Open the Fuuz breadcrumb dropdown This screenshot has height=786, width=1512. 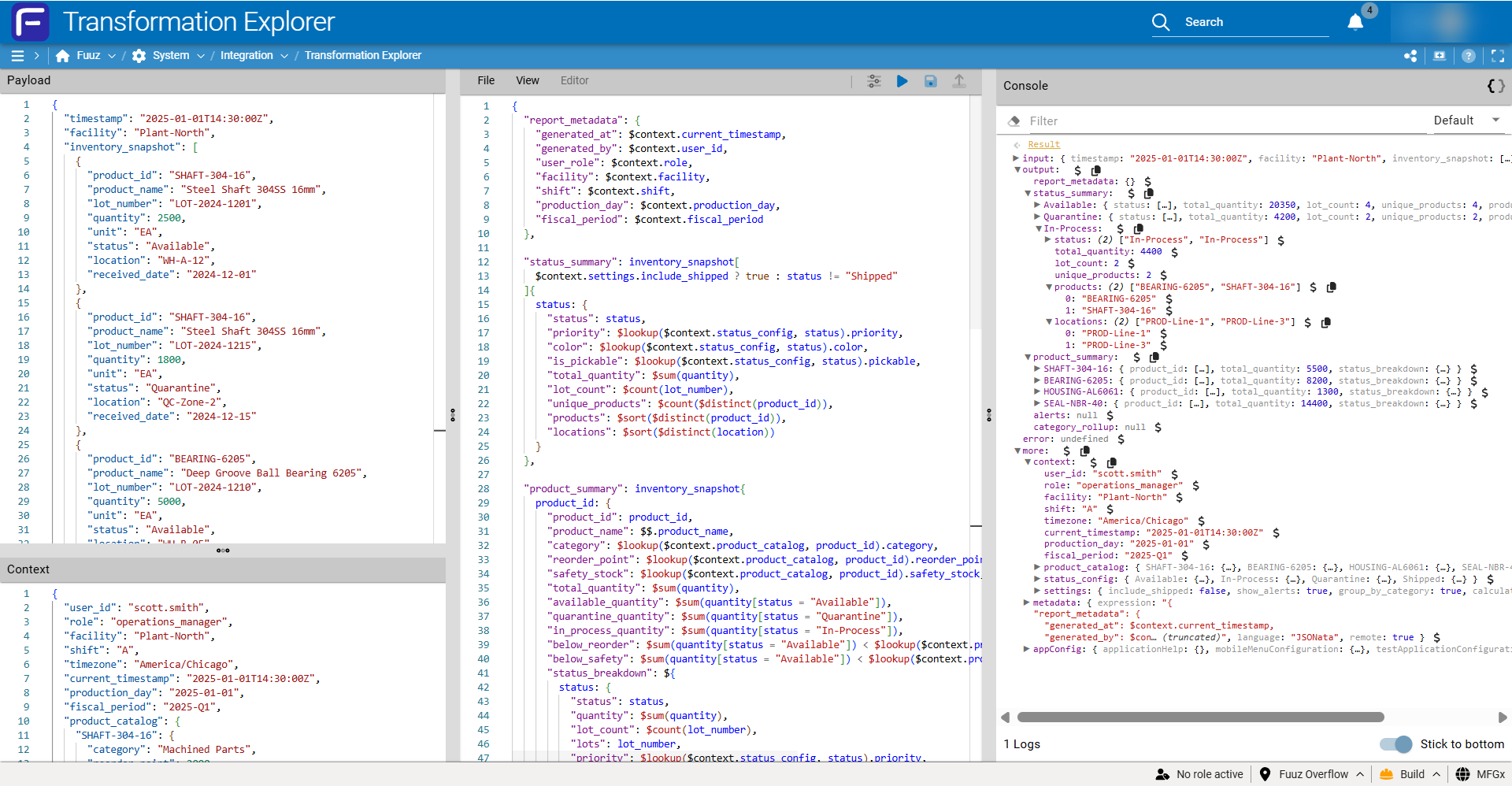(112, 56)
